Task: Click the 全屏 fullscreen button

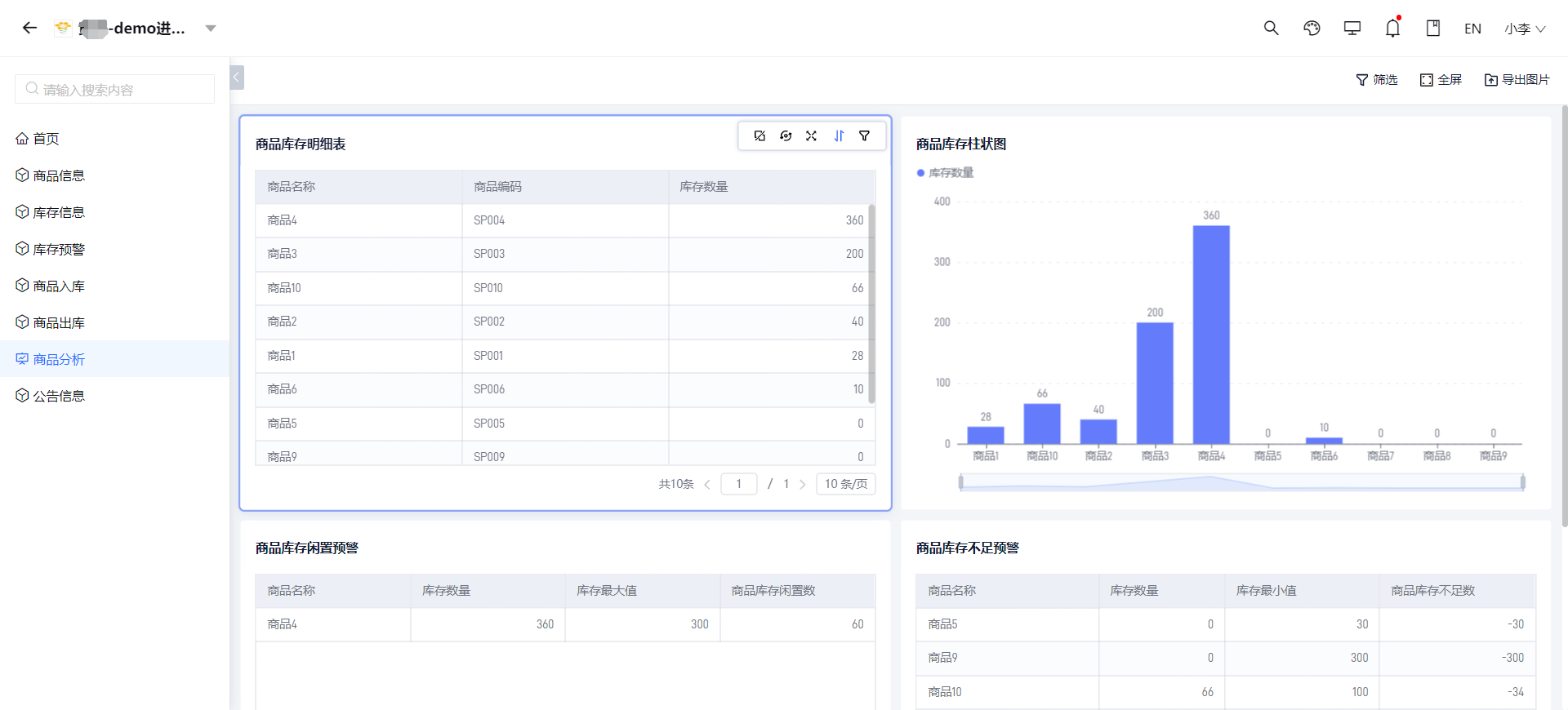Action: click(1441, 79)
